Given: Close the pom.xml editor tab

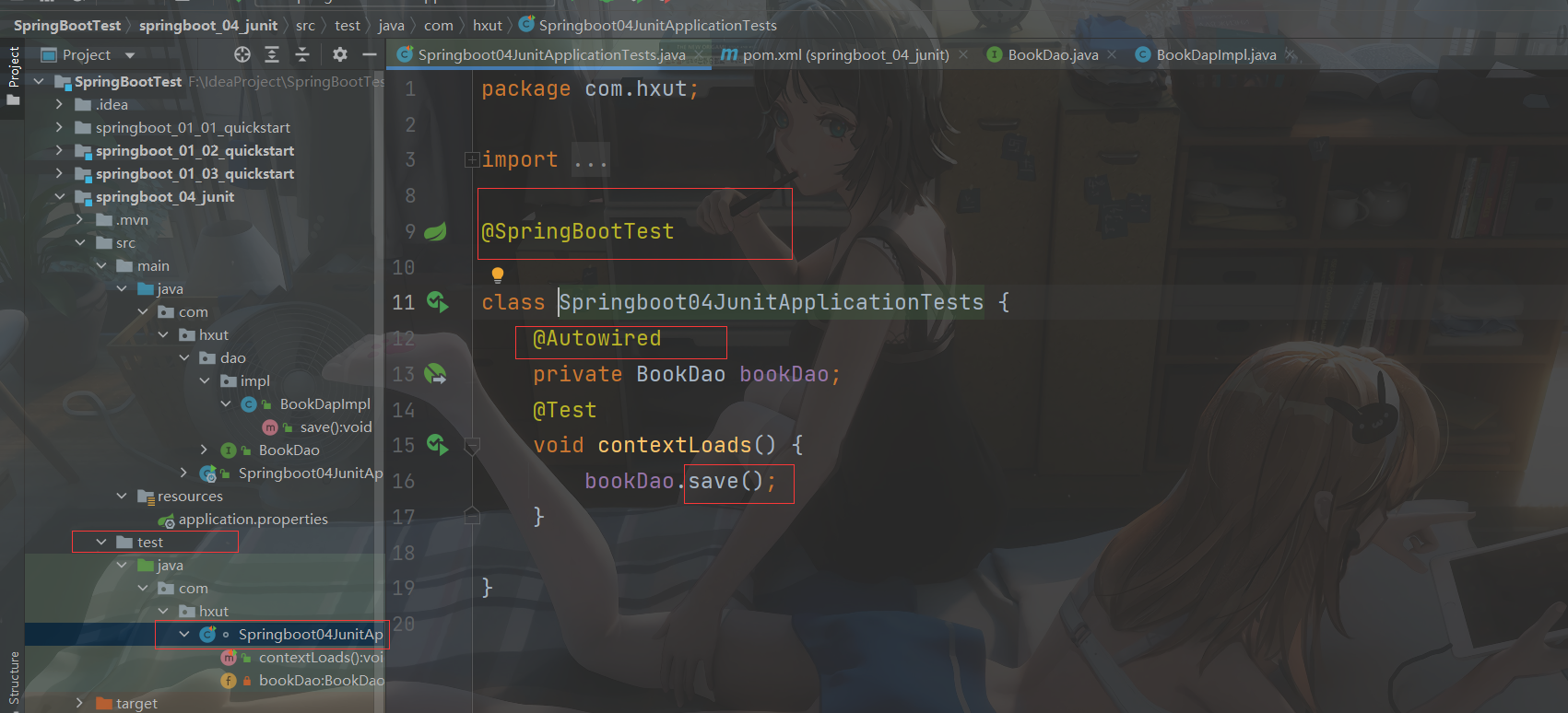Looking at the screenshot, I should point(963,54).
